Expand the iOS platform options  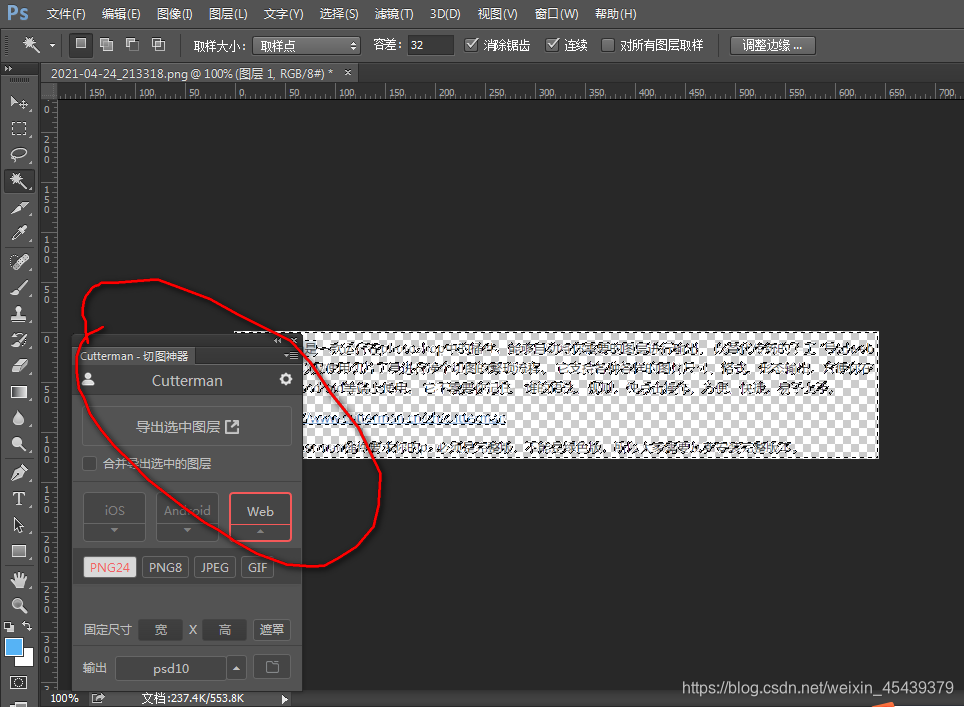pyautogui.click(x=114, y=531)
